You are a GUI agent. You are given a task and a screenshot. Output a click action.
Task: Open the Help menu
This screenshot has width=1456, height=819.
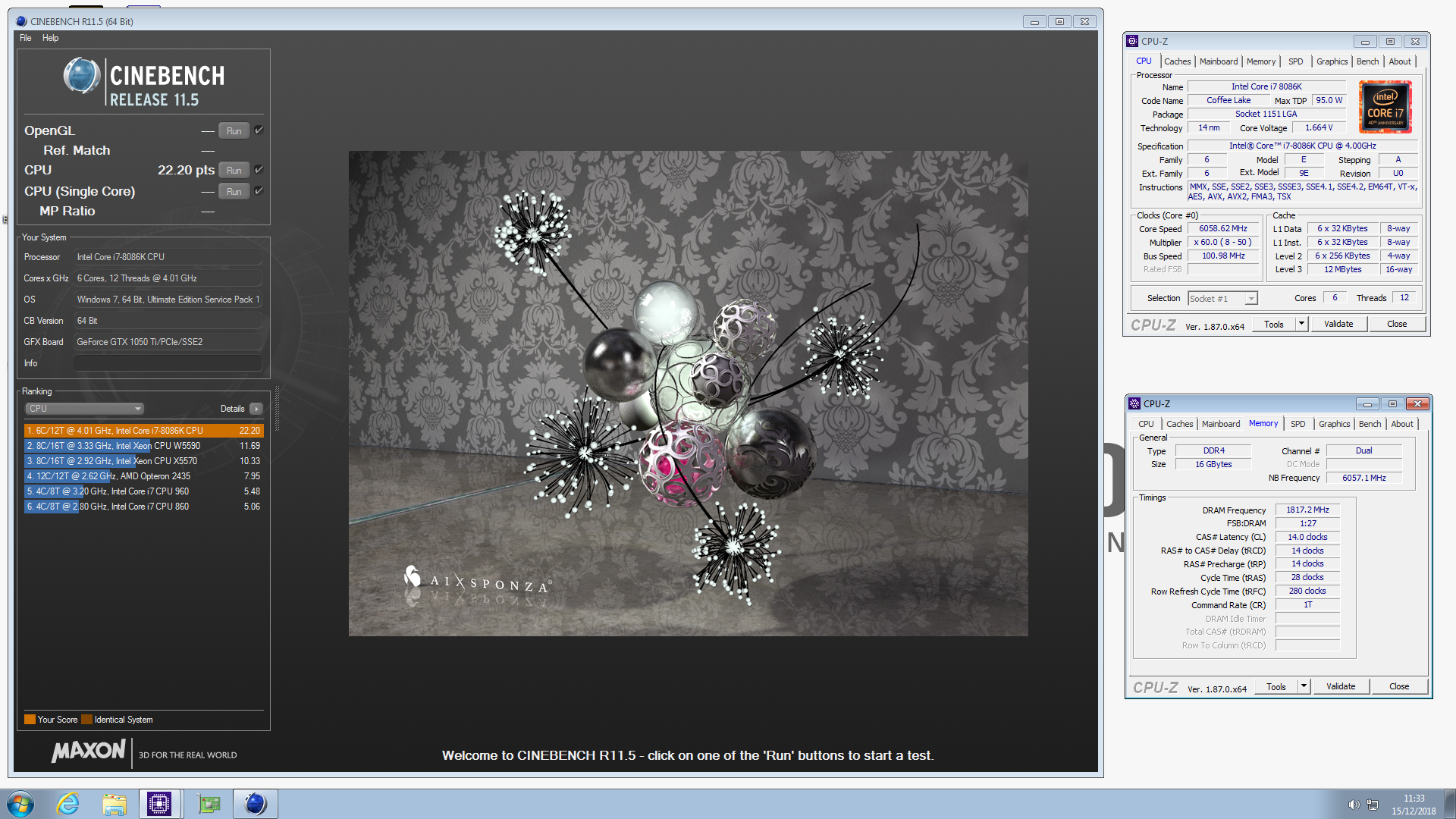coord(50,38)
